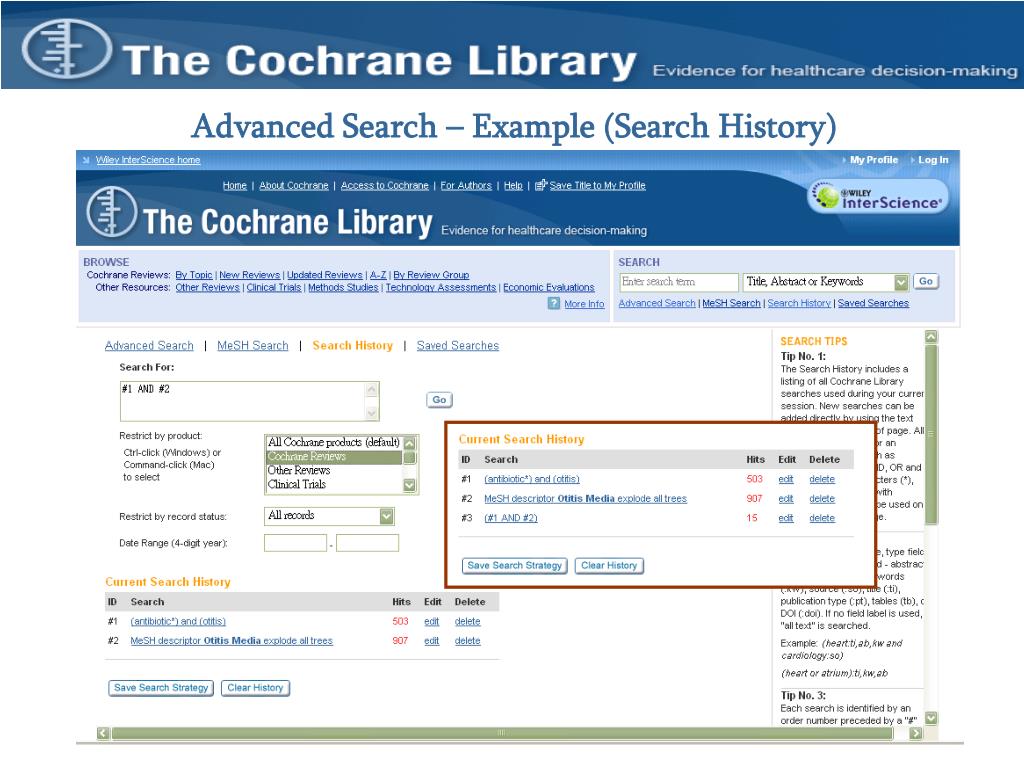Open Help in the top navigation

tap(513, 185)
